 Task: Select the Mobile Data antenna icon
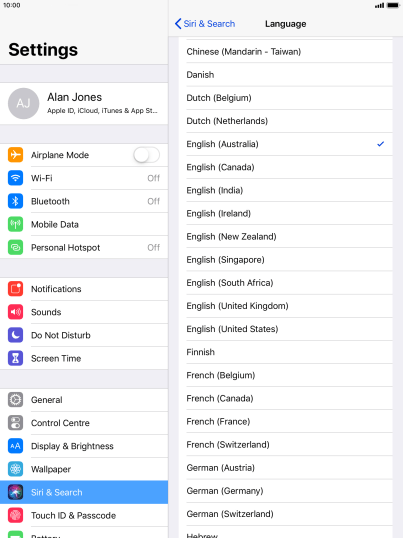point(15,224)
